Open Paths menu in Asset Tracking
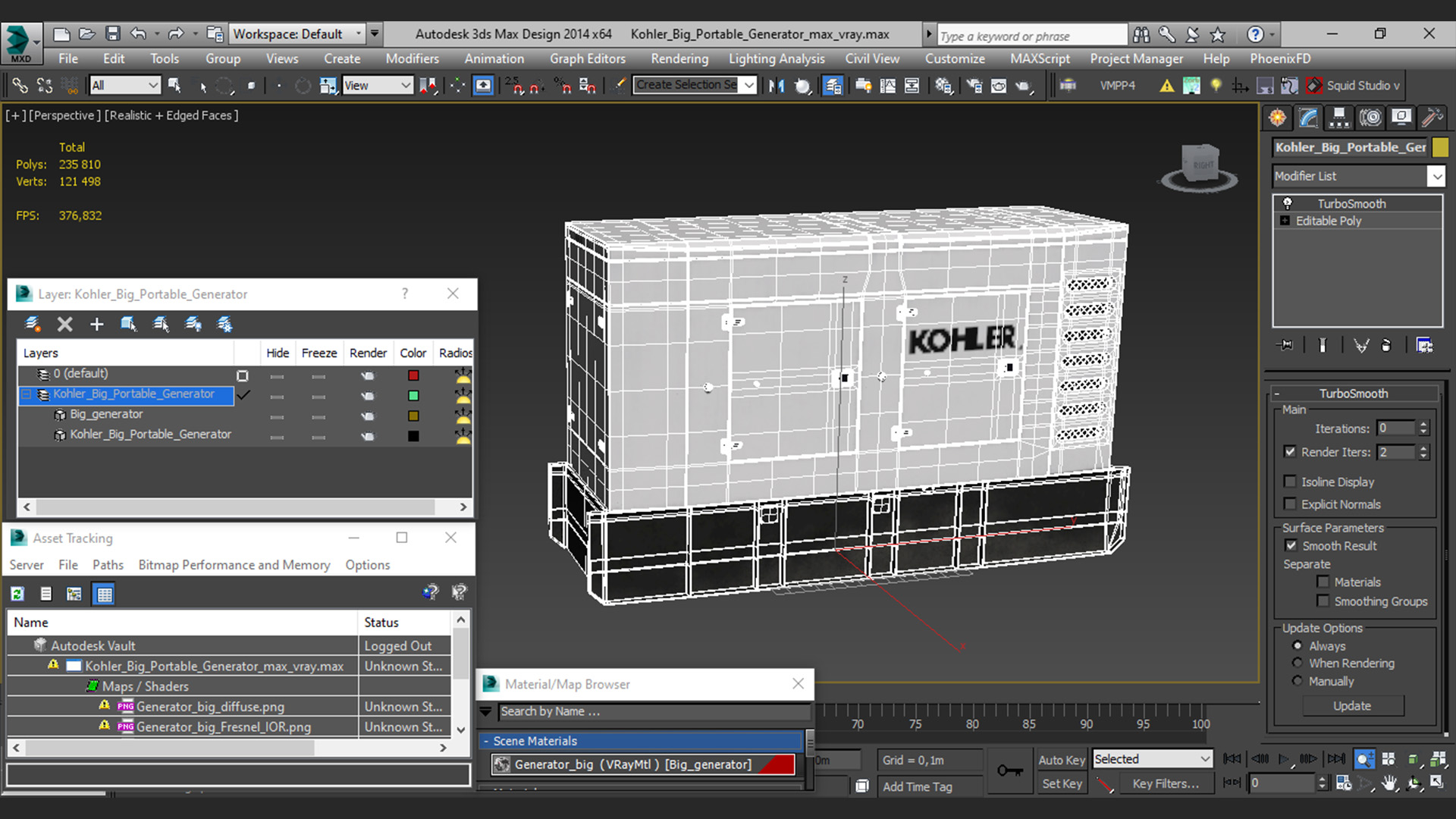1456x819 pixels. point(108,565)
